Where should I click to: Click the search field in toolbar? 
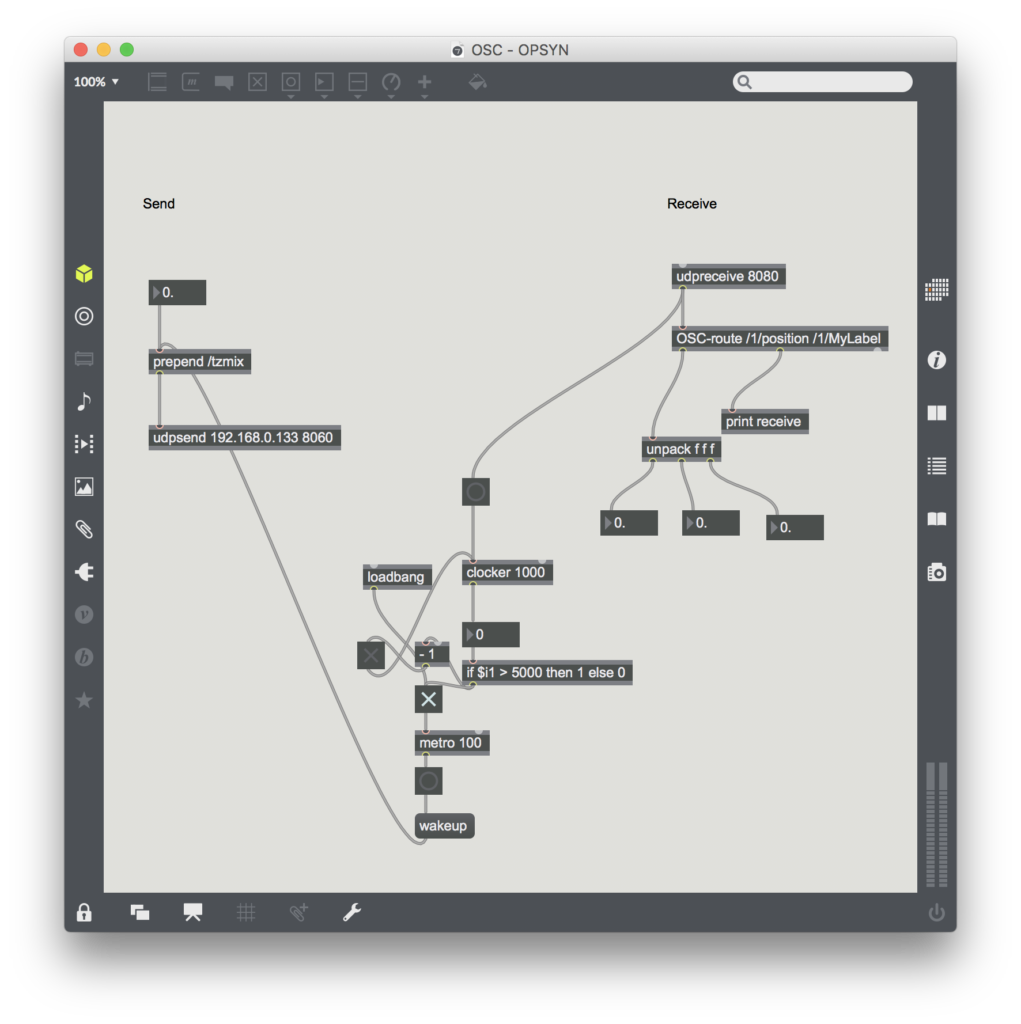822,82
